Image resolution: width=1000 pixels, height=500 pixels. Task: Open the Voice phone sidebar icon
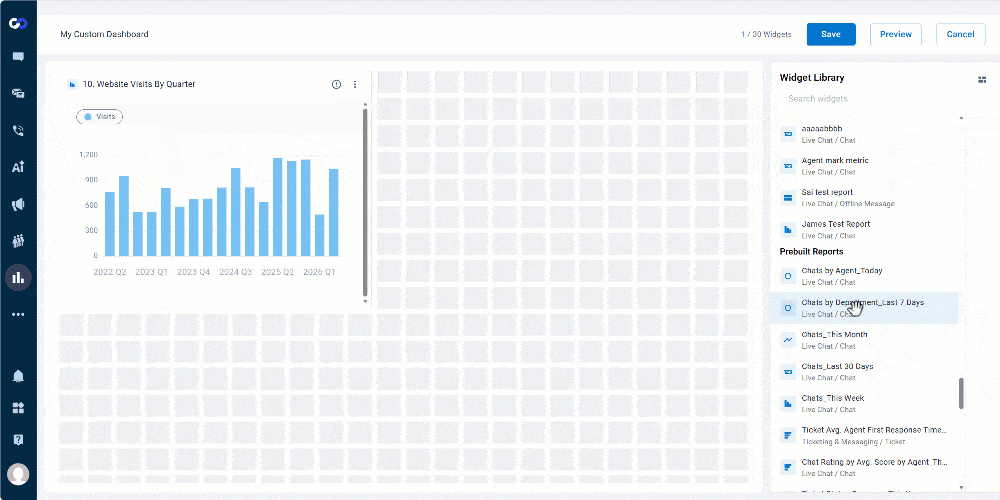pos(18,131)
